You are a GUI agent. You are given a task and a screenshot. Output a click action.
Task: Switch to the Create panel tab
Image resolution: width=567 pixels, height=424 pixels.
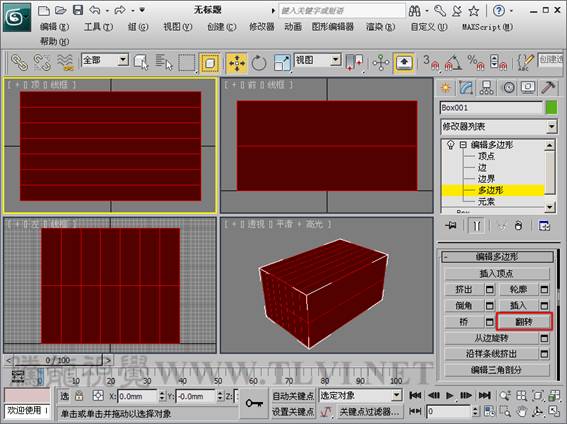tap(446, 88)
